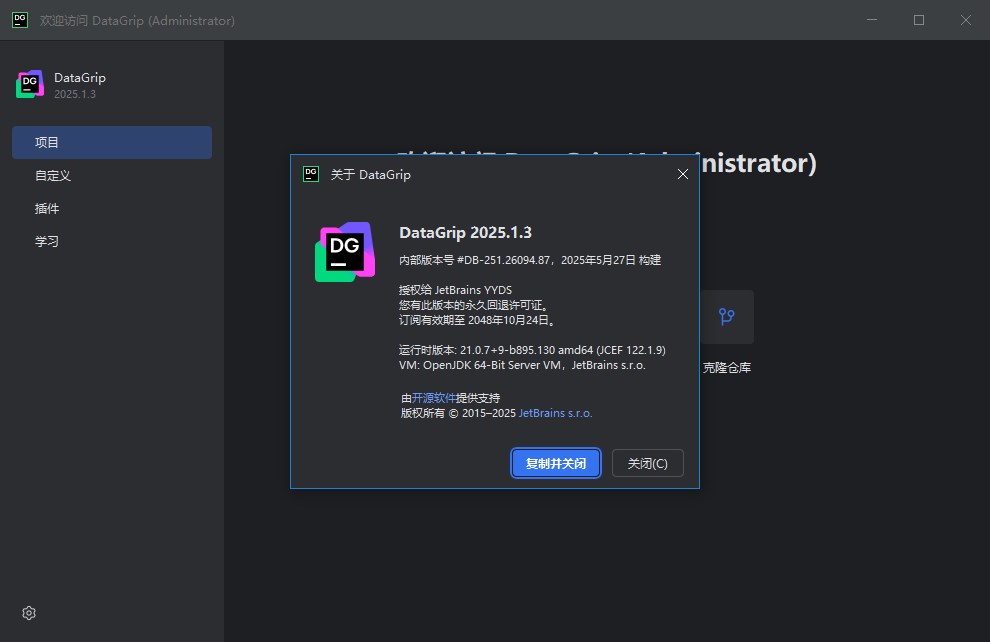Click the DG icon in window title bar
Viewport: 990px width, 642px height.
[x=20, y=20]
